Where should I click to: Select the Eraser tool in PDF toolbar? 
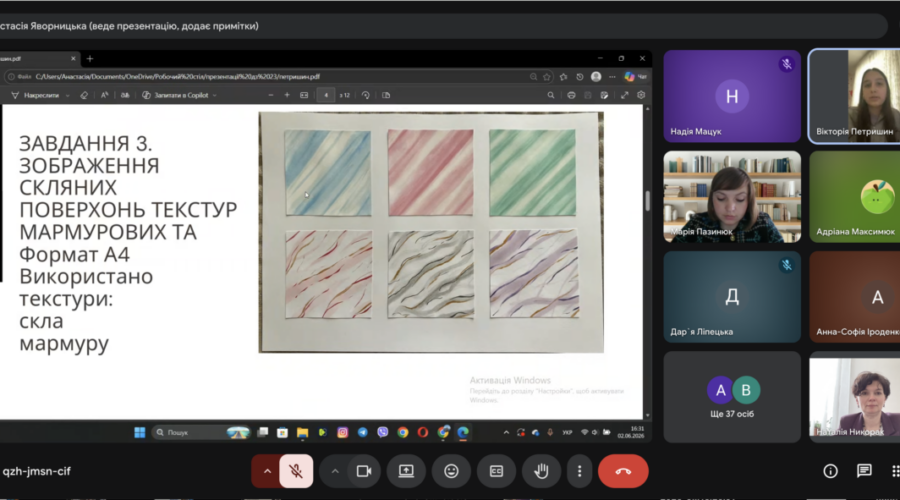click(x=84, y=95)
